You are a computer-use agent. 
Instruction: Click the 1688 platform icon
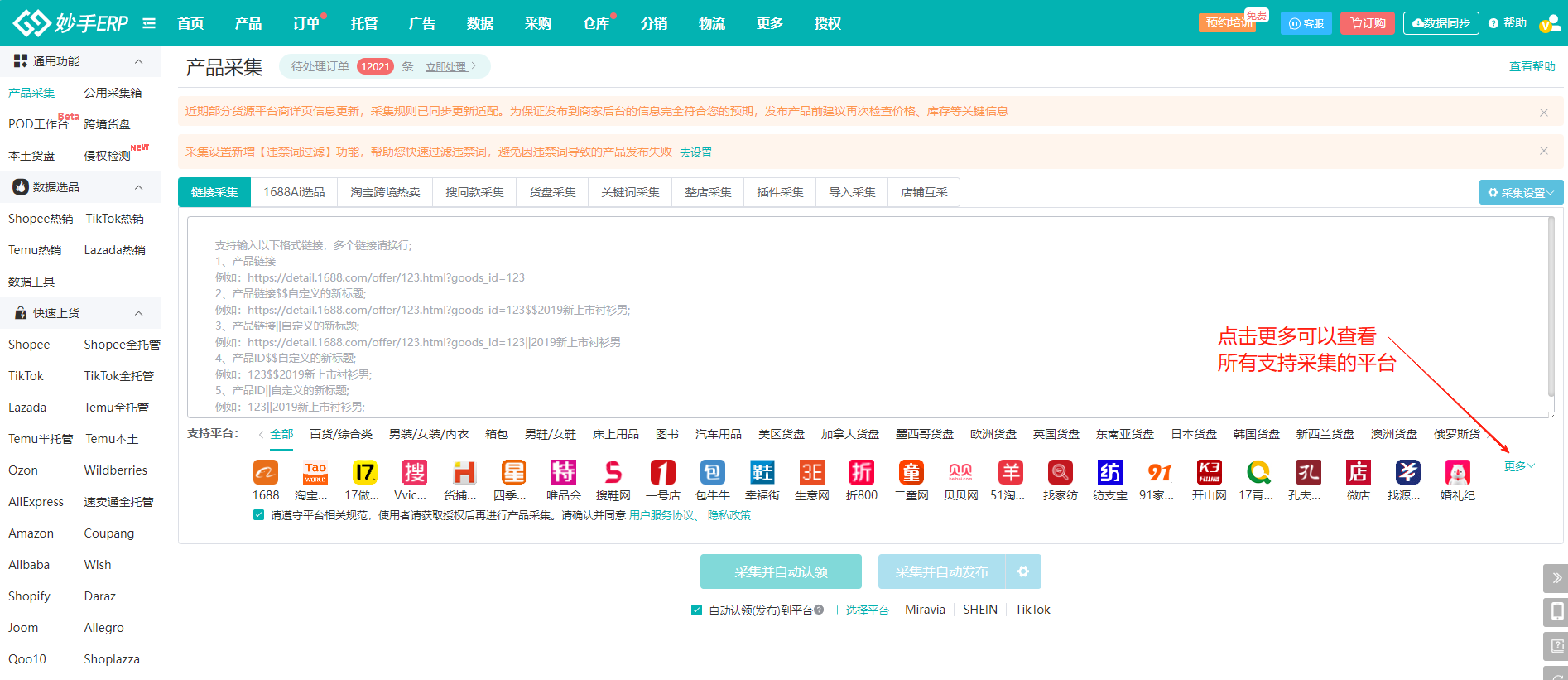pyautogui.click(x=266, y=473)
